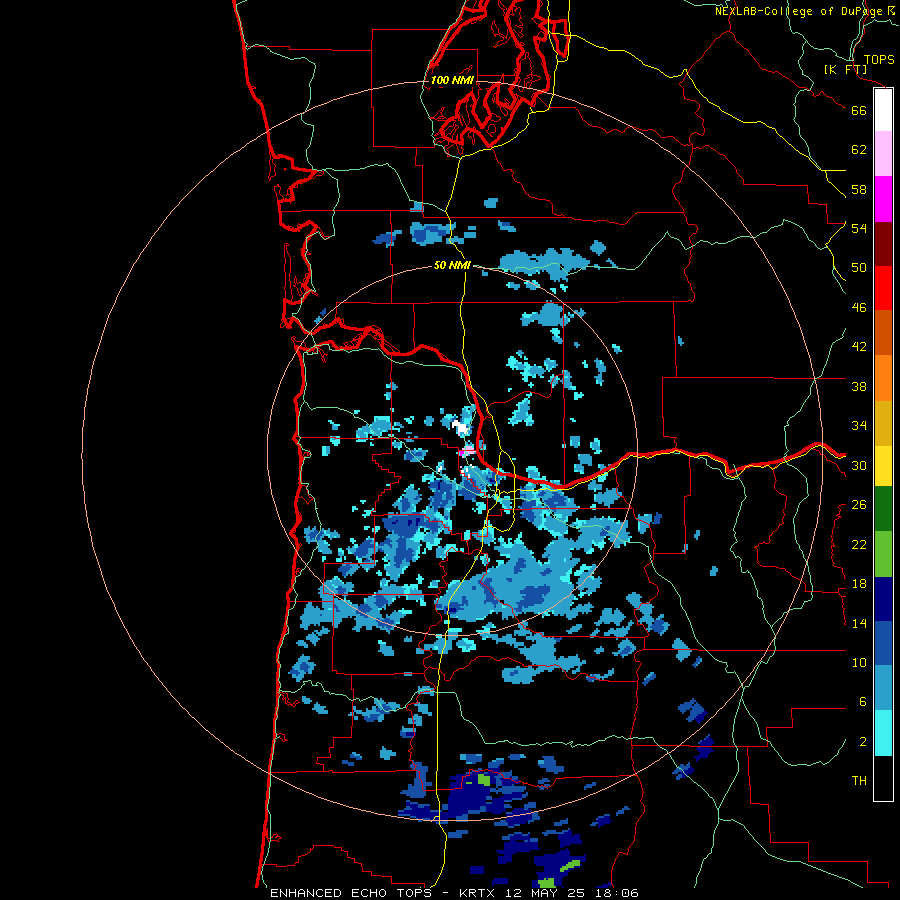Click the 30 legend value
The width and height of the screenshot is (900, 900).
pyautogui.click(x=859, y=465)
